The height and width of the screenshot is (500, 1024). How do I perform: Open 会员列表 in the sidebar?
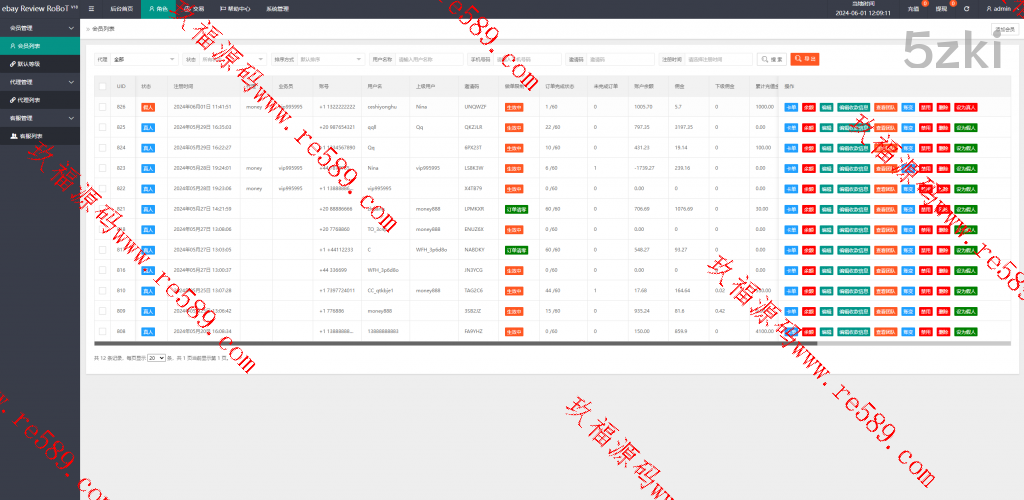click(40, 46)
